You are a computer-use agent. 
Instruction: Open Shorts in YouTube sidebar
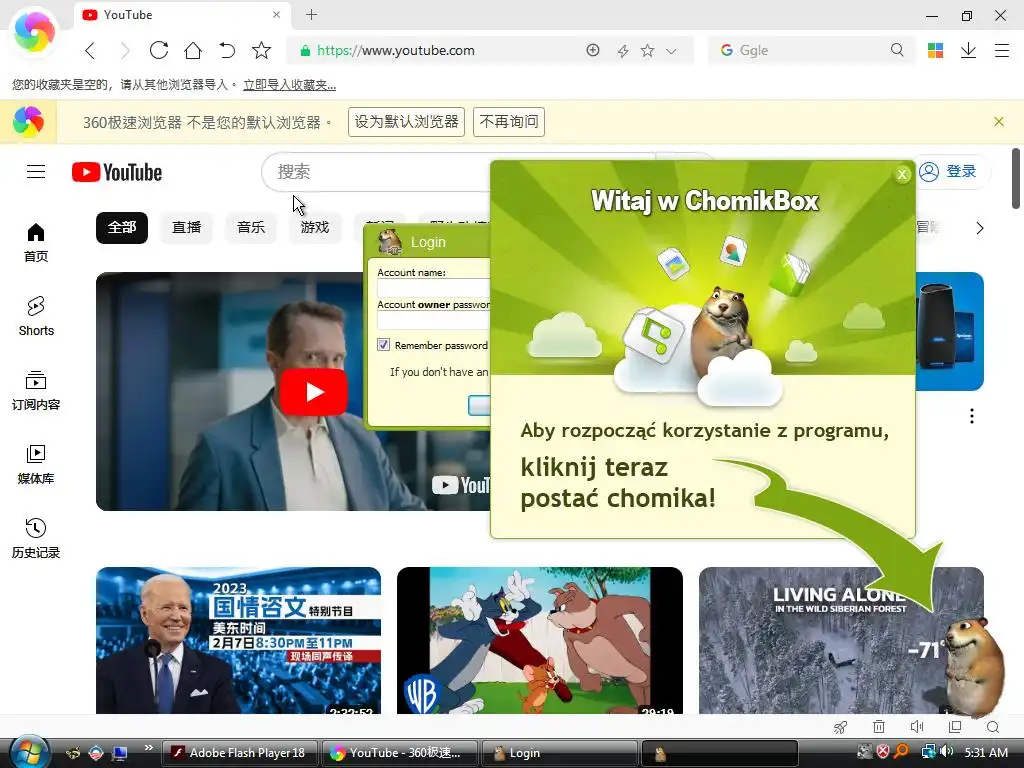tap(36, 316)
